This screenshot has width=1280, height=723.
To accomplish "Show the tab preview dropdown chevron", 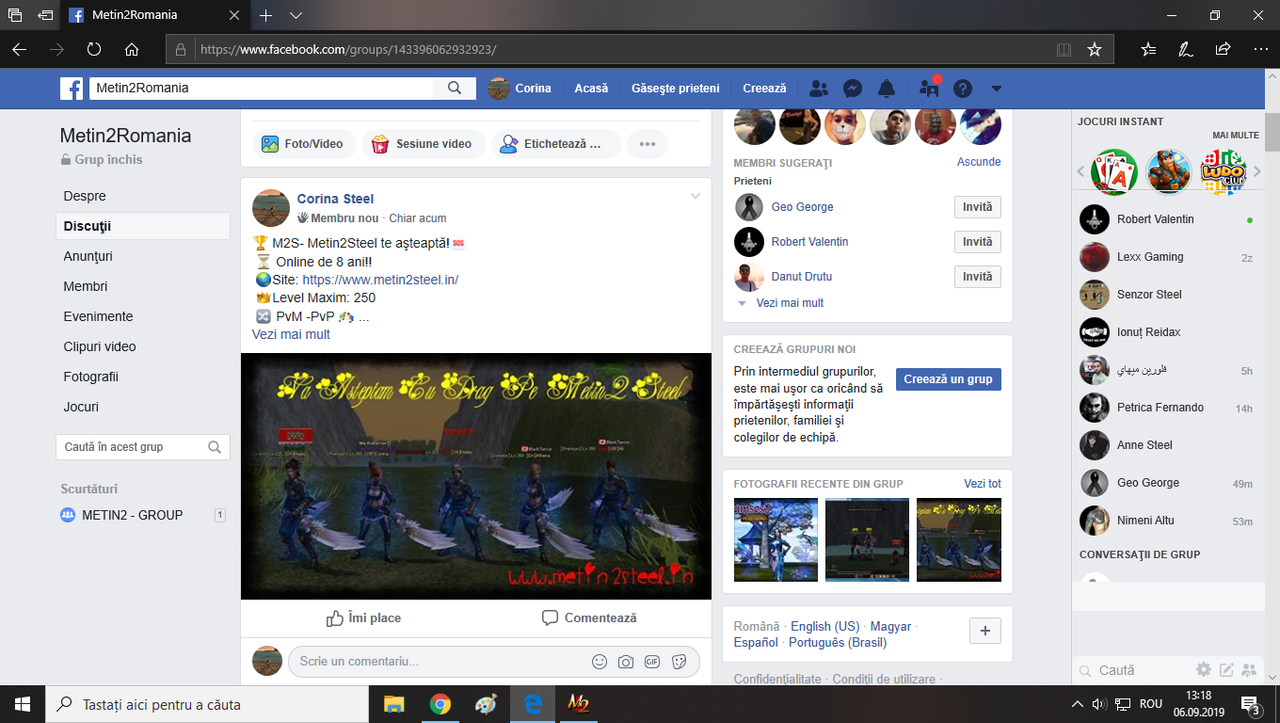I will tap(296, 15).
